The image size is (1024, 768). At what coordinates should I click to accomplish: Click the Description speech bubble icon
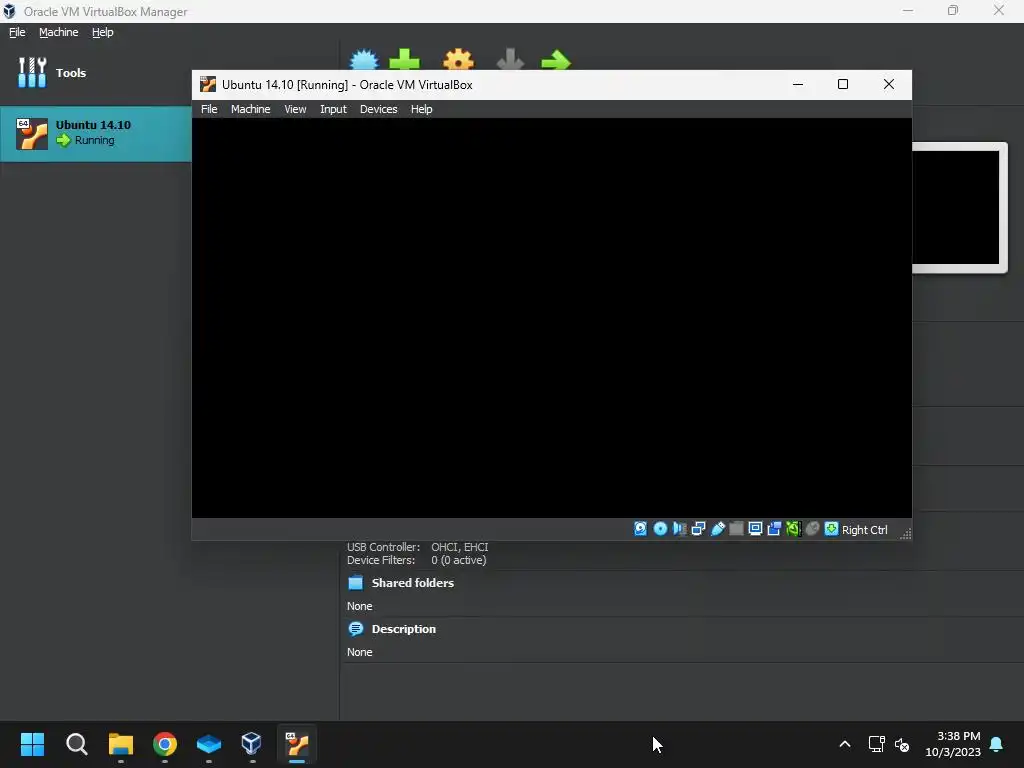pyautogui.click(x=355, y=629)
